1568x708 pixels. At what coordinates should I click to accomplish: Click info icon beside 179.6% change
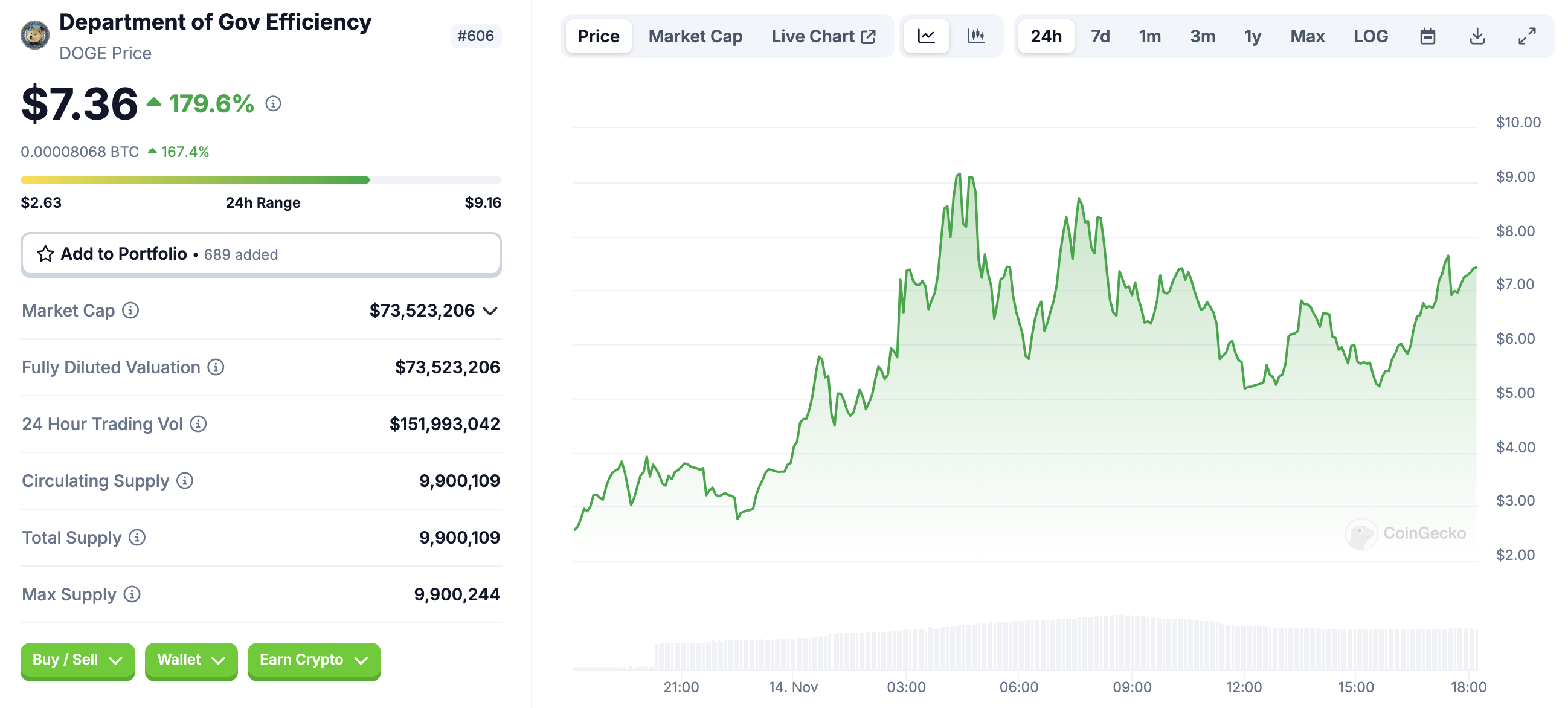273,104
